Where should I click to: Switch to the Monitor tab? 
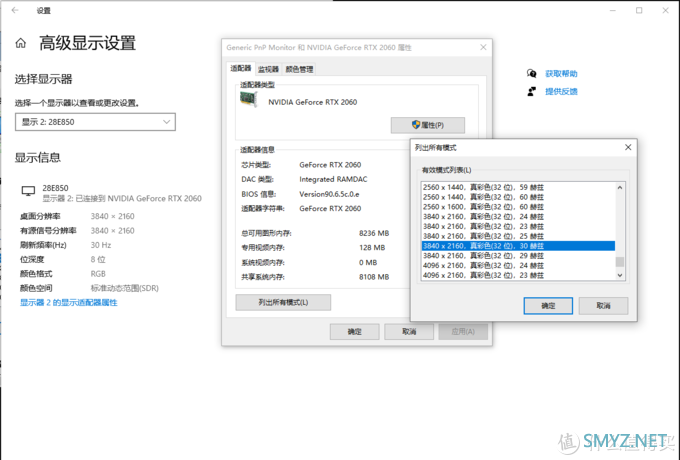268,69
